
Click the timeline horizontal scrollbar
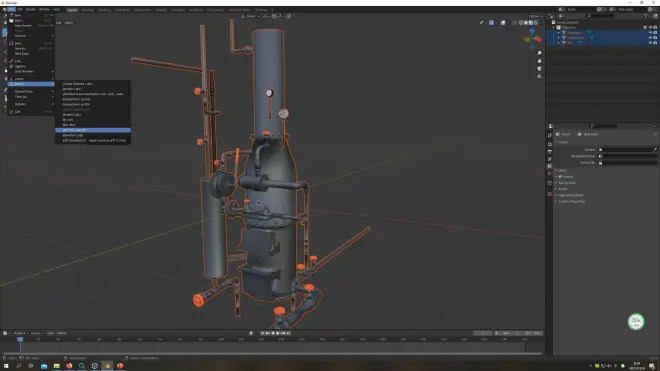click(x=273, y=354)
